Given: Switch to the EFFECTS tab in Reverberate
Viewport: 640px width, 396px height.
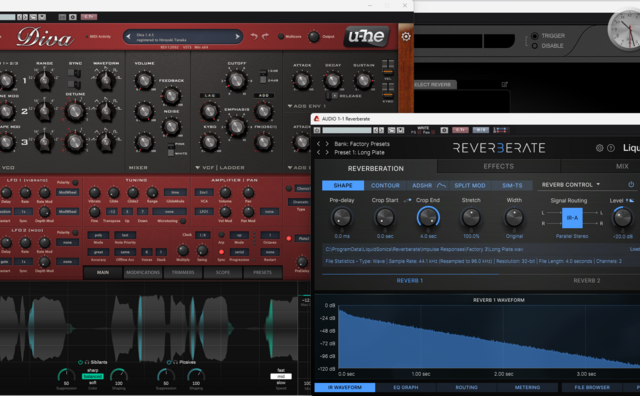Looking at the screenshot, I should tap(499, 167).
